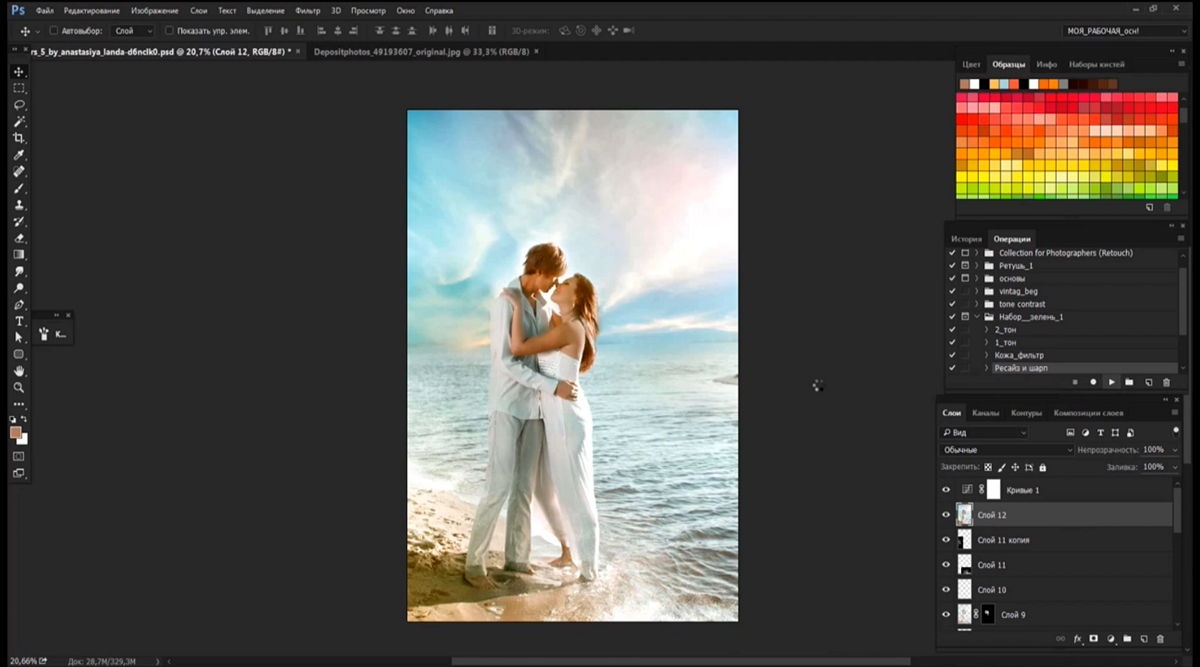Screen dimensions: 1200x667
Task: Click the Кривые 1 layer mask thumbnail
Action: tap(994, 490)
